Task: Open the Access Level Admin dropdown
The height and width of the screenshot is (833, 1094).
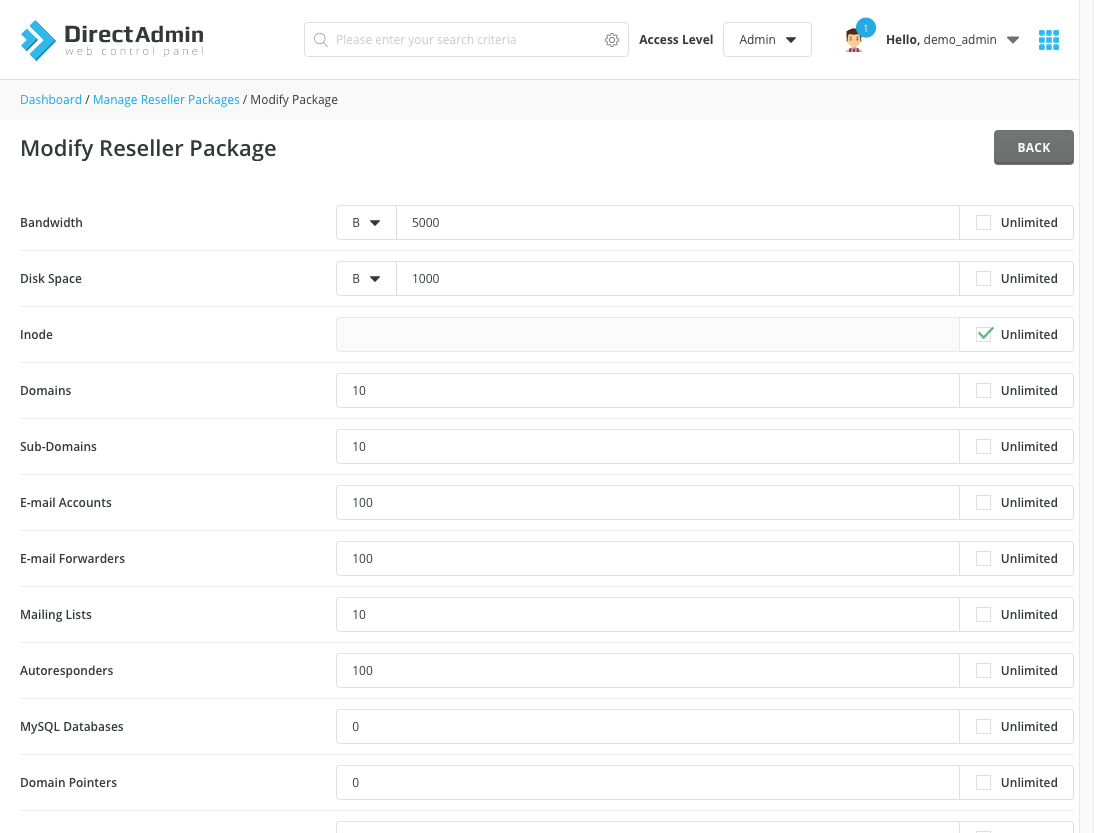Action: click(767, 39)
